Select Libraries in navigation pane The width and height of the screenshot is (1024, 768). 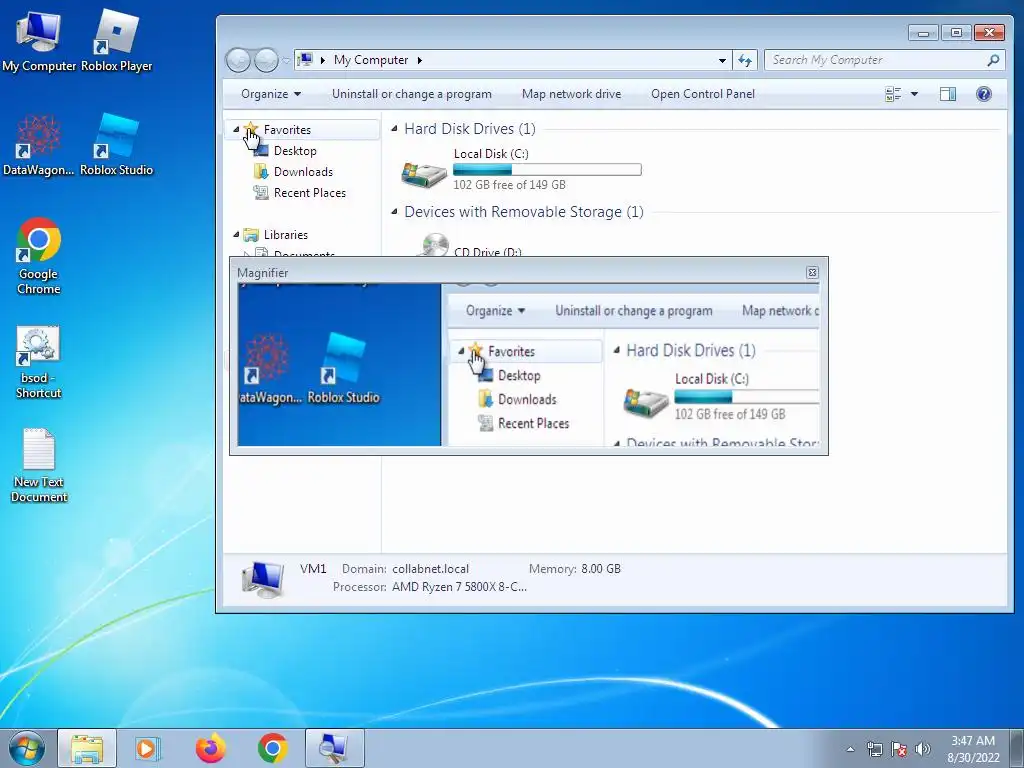click(285, 234)
